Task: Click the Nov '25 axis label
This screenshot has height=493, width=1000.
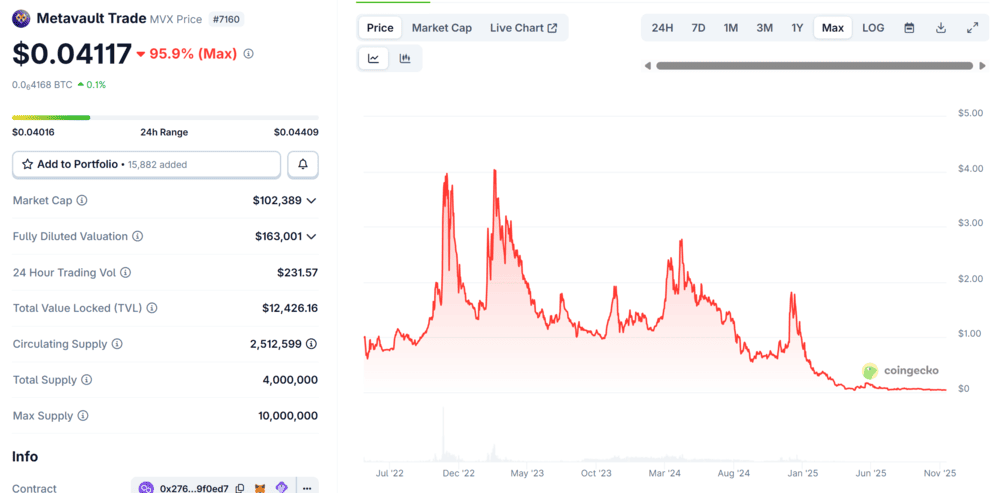Action: tap(941, 473)
